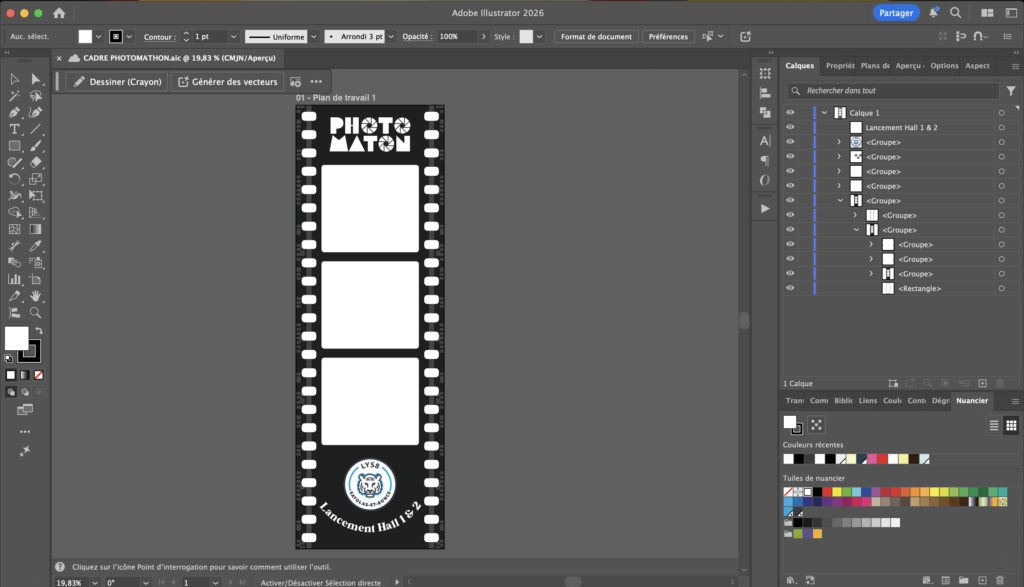Pick the Hand tool
This screenshot has width=1024, height=587.
(36, 297)
